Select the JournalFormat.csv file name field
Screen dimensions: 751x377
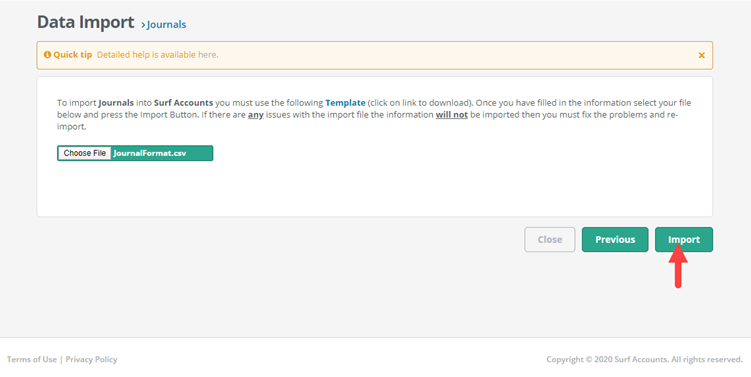tap(162, 153)
